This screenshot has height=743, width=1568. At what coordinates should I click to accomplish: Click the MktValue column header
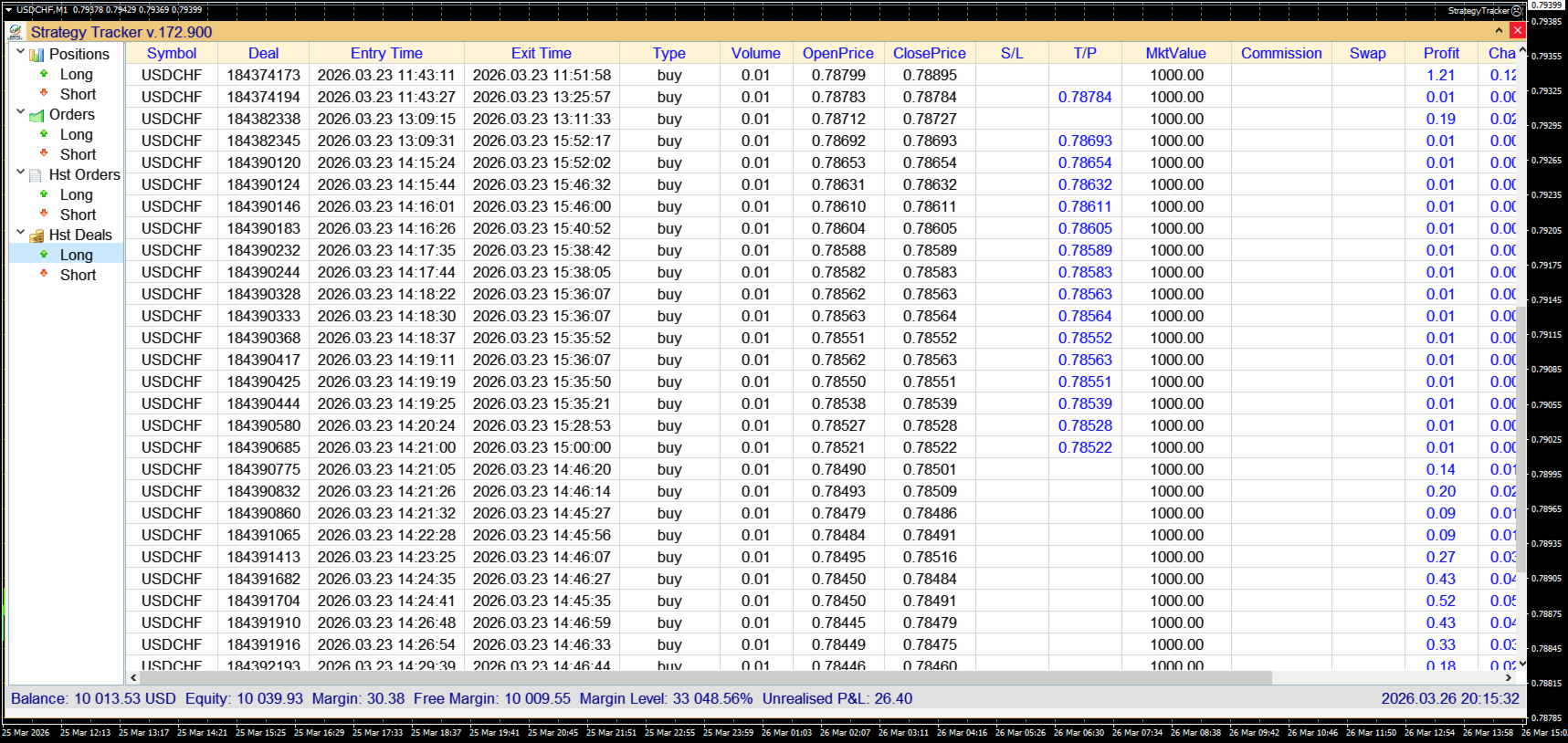point(1176,53)
